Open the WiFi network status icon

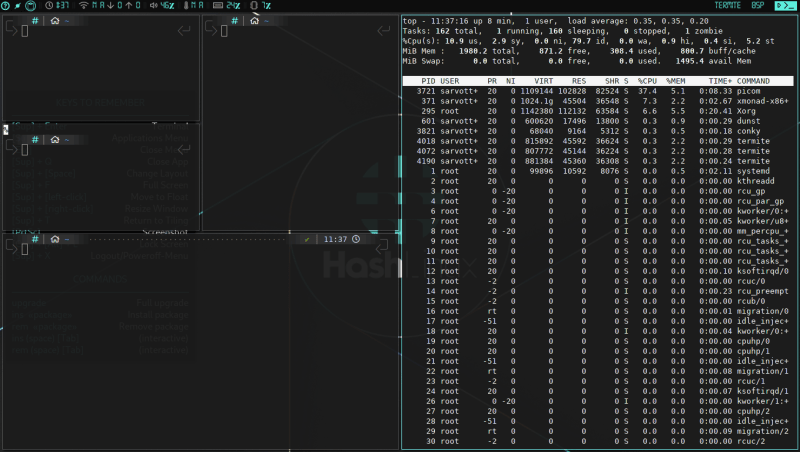click(82, 6)
